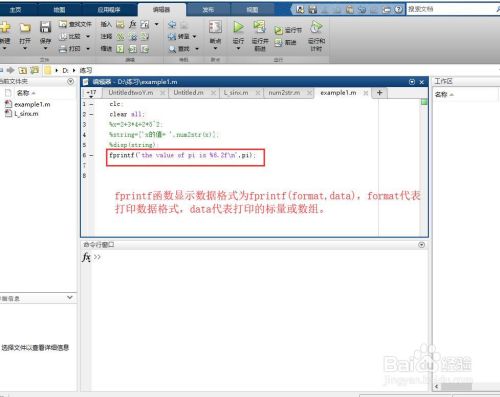Screen dimensions: 500x397
Task: Select the example1.m editor tab
Action: [338, 93]
